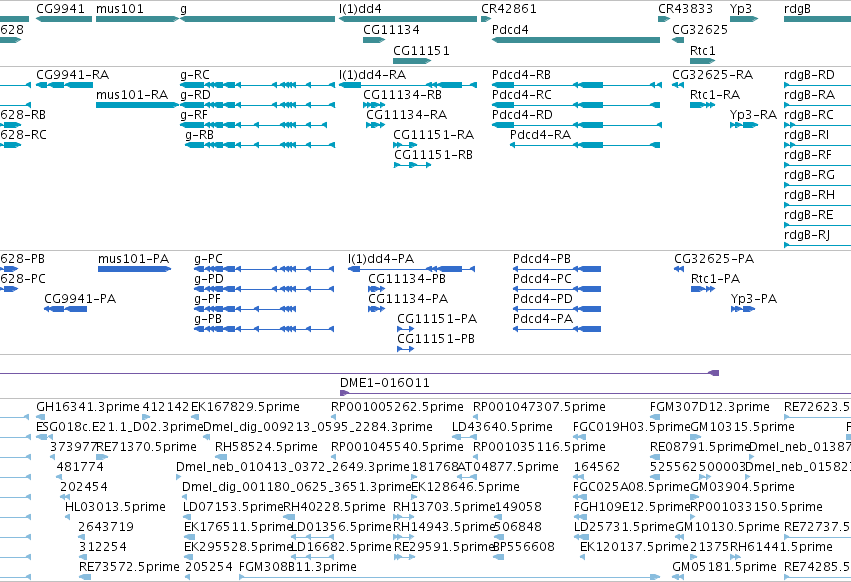Click the CG32625 gene label
This screenshot has height=582, width=851.
pyautogui.click(x=700, y=29)
